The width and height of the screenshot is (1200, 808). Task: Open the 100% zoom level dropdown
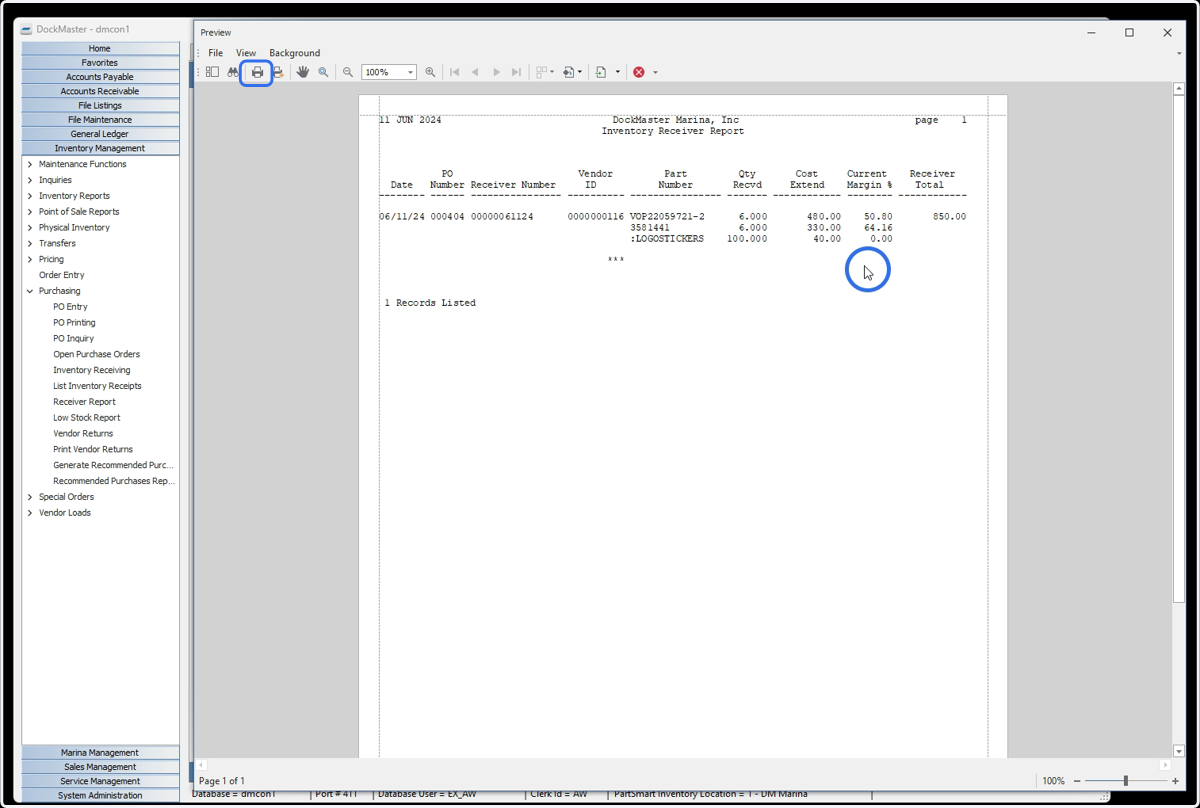pyautogui.click(x=410, y=72)
